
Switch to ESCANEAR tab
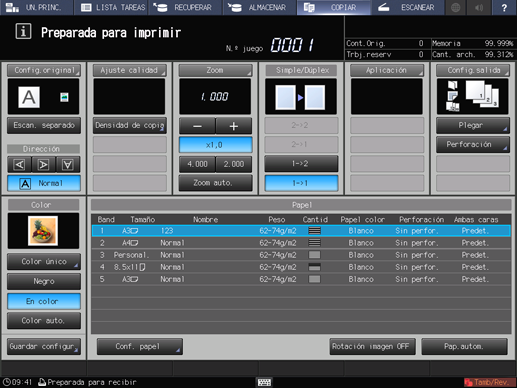(408, 7)
